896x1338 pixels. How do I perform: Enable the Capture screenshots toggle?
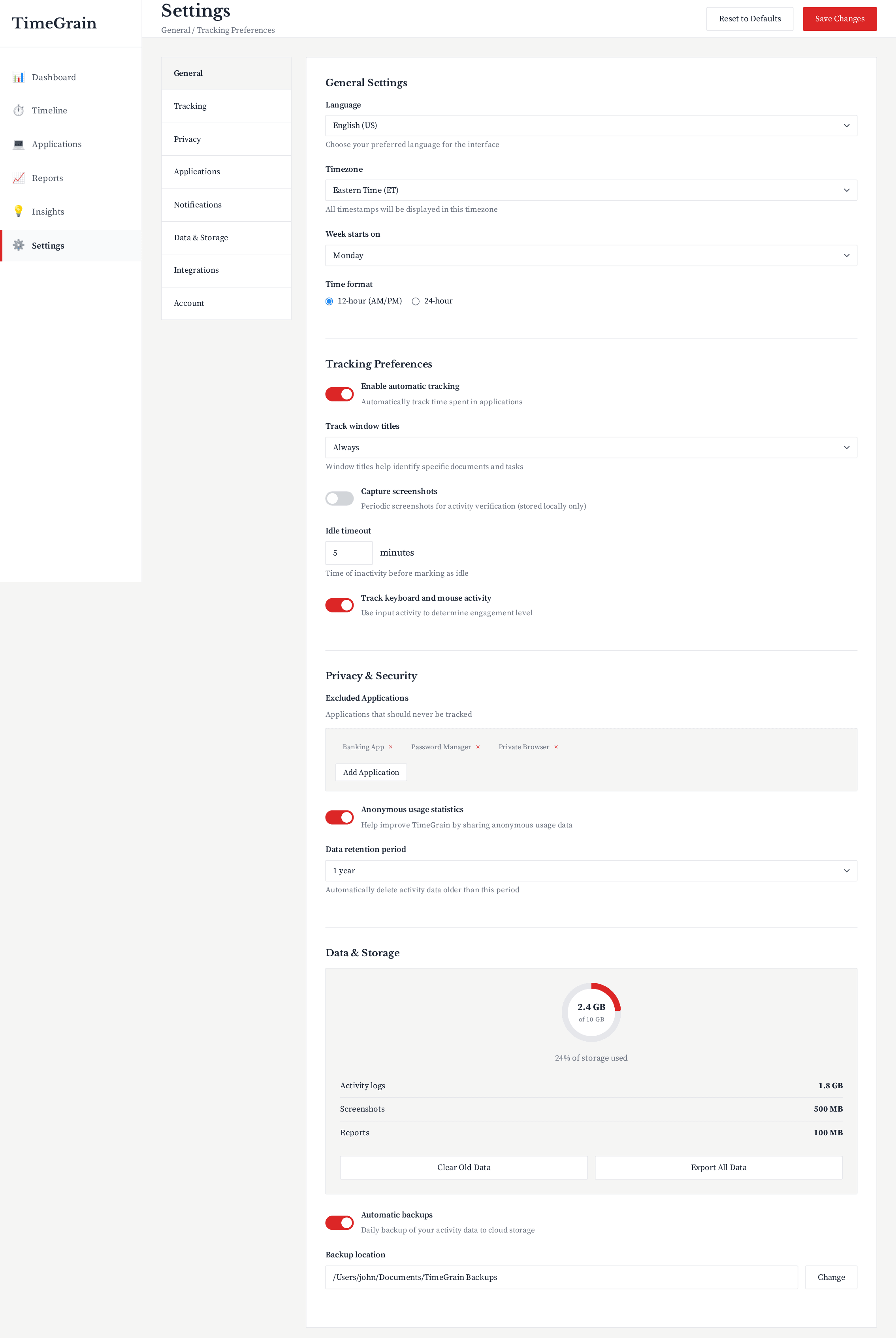pos(339,498)
